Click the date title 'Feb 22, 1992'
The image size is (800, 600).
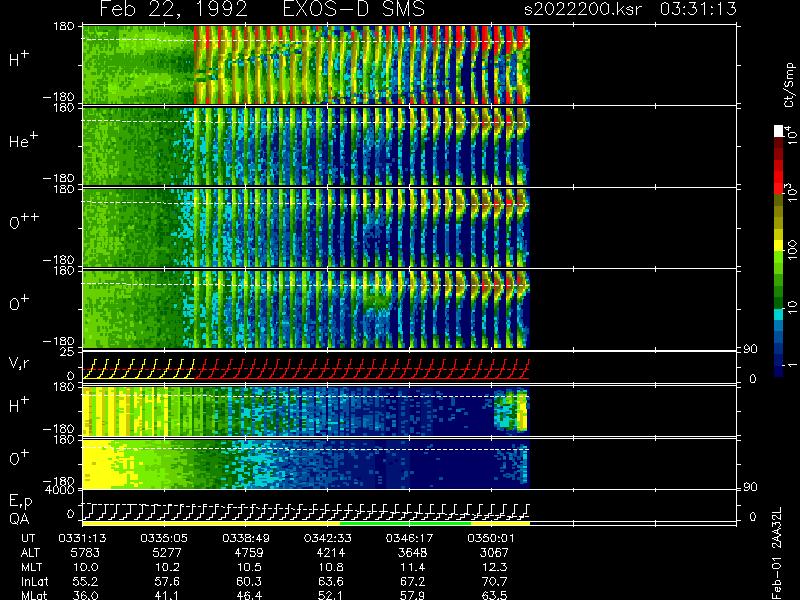pyautogui.click(x=173, y=10)
